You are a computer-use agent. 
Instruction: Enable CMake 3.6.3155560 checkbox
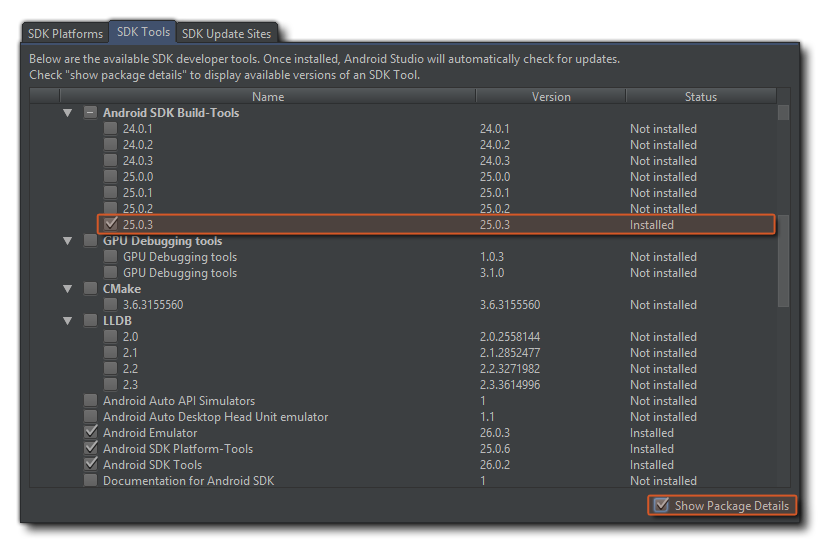coord(111,305)
